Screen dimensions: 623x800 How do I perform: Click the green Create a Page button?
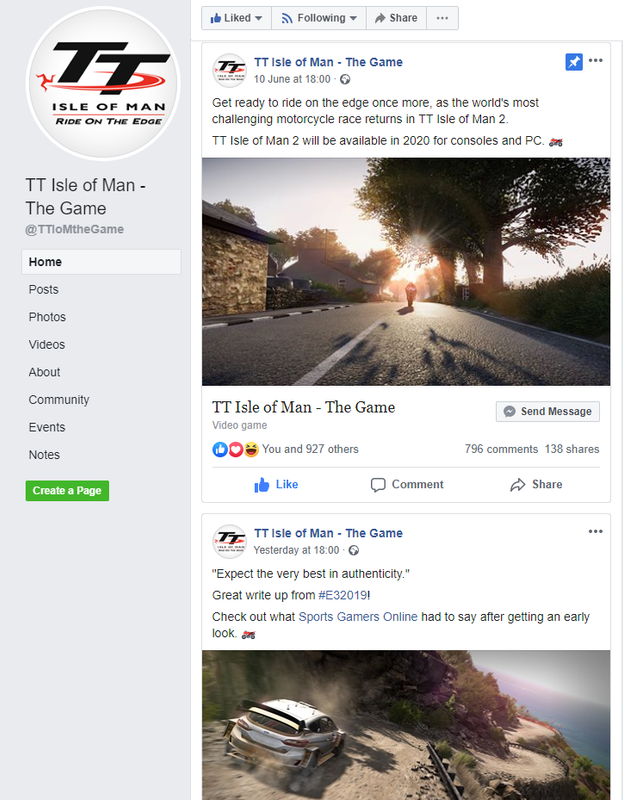click(67, 490)
